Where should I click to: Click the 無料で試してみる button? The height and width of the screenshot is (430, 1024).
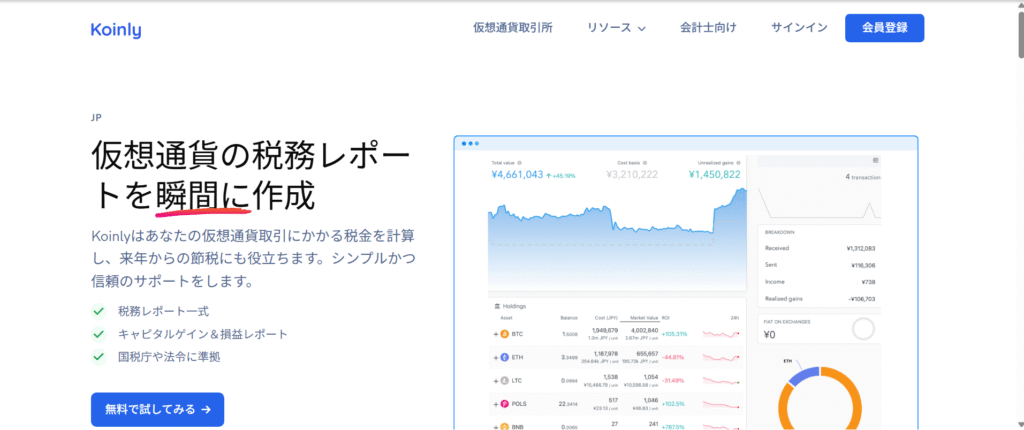point(157,409)
